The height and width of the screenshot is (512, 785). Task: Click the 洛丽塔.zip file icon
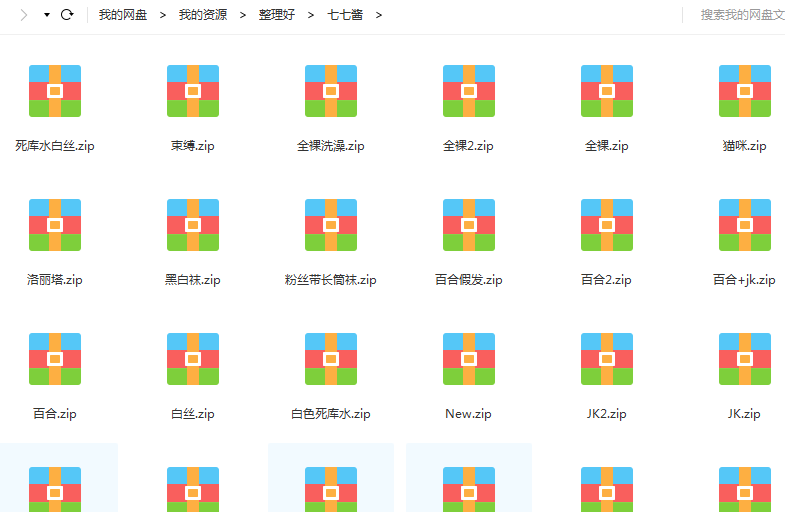[55, 225]
